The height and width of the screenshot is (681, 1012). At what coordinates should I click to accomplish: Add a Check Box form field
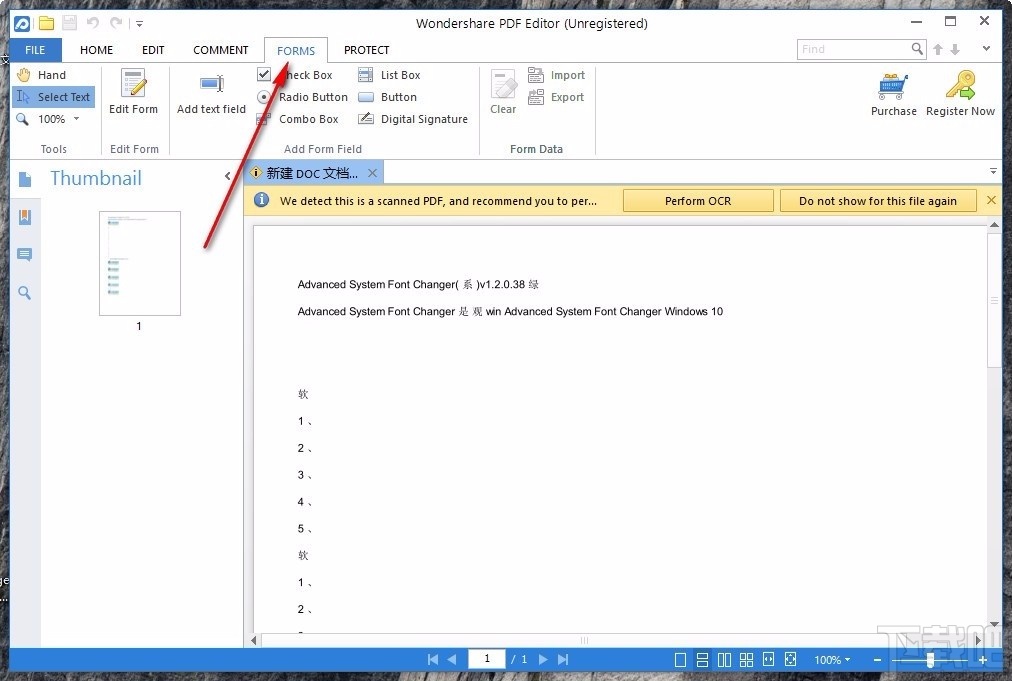(x=295, y=75)
